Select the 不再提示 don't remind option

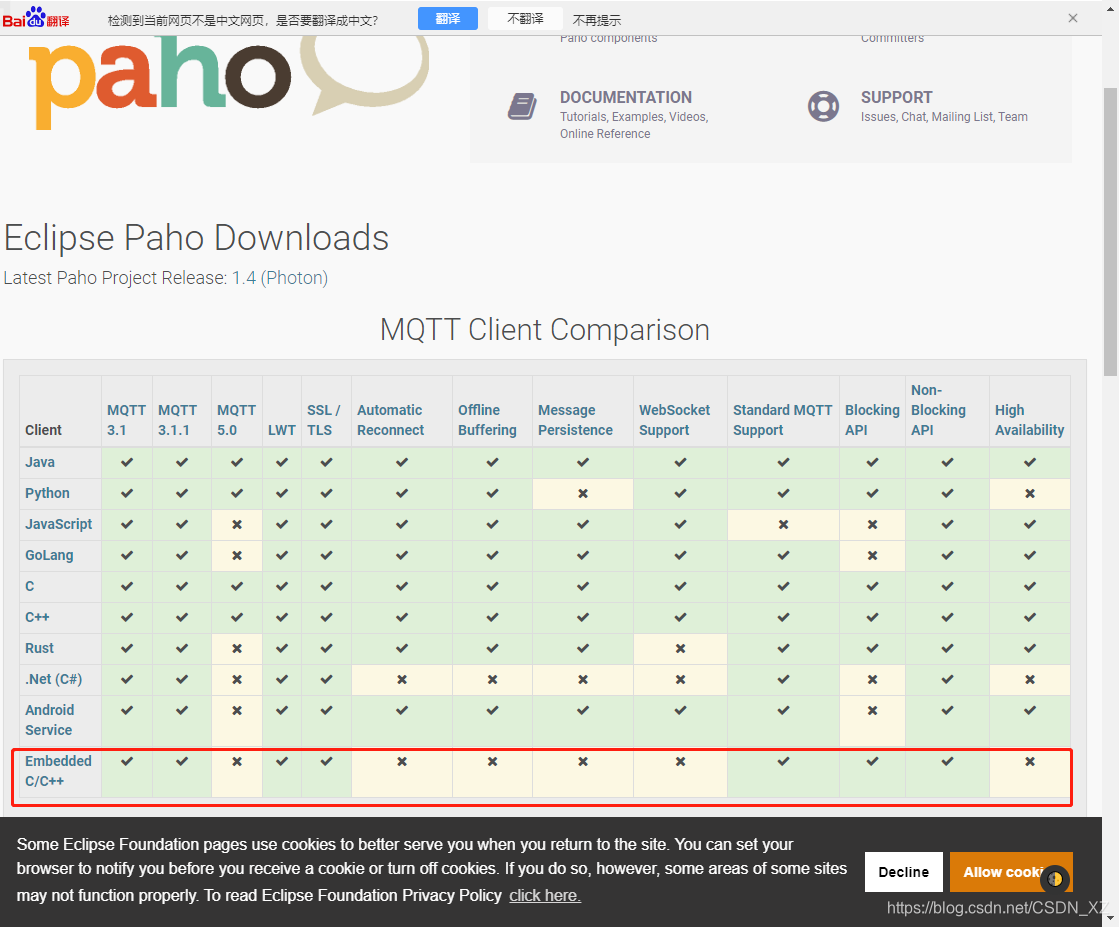597,20
